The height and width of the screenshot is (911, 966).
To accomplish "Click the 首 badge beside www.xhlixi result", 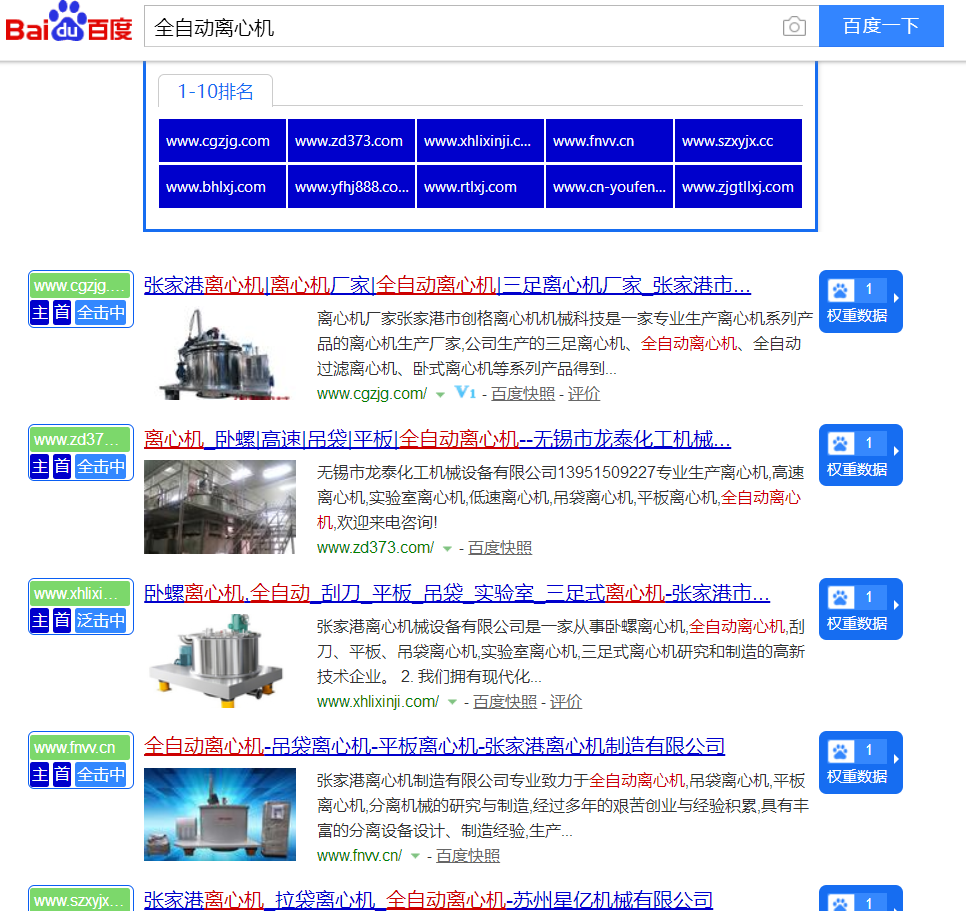I will click(x=62, y=620).
